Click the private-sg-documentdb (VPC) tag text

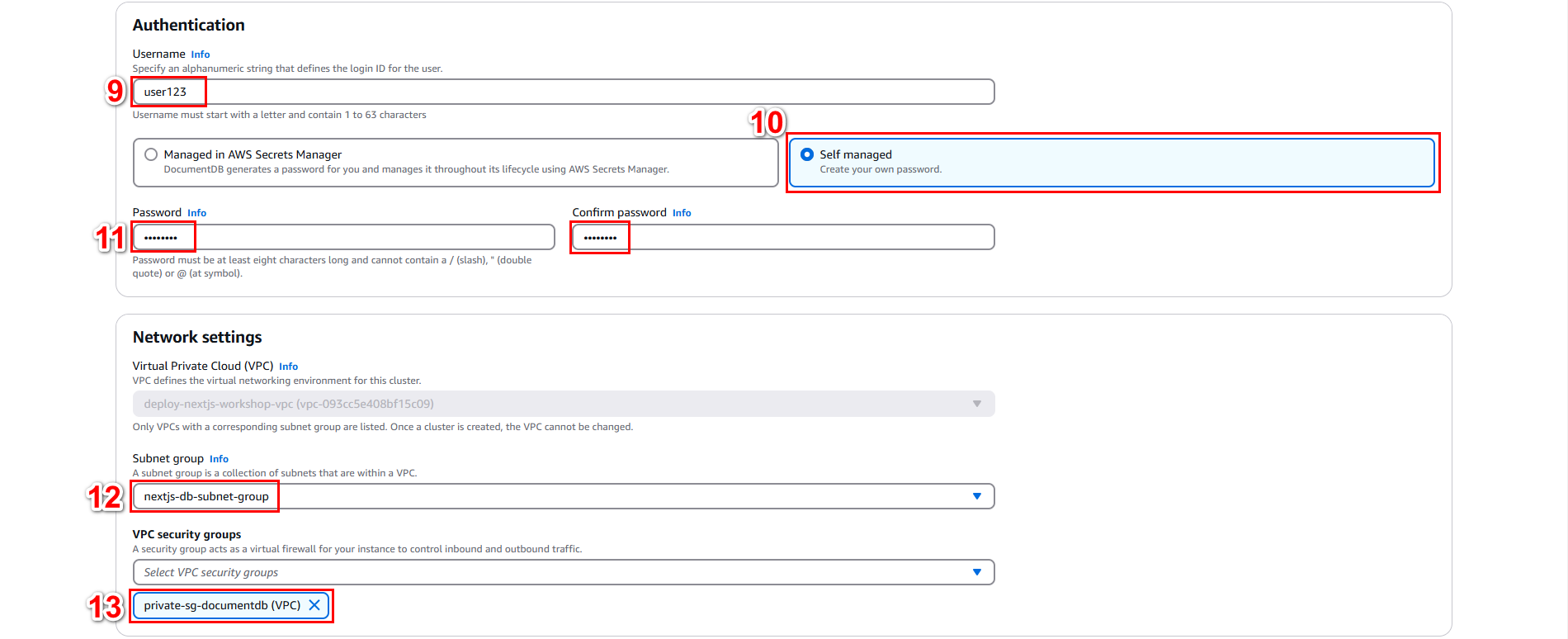[222, 605]
